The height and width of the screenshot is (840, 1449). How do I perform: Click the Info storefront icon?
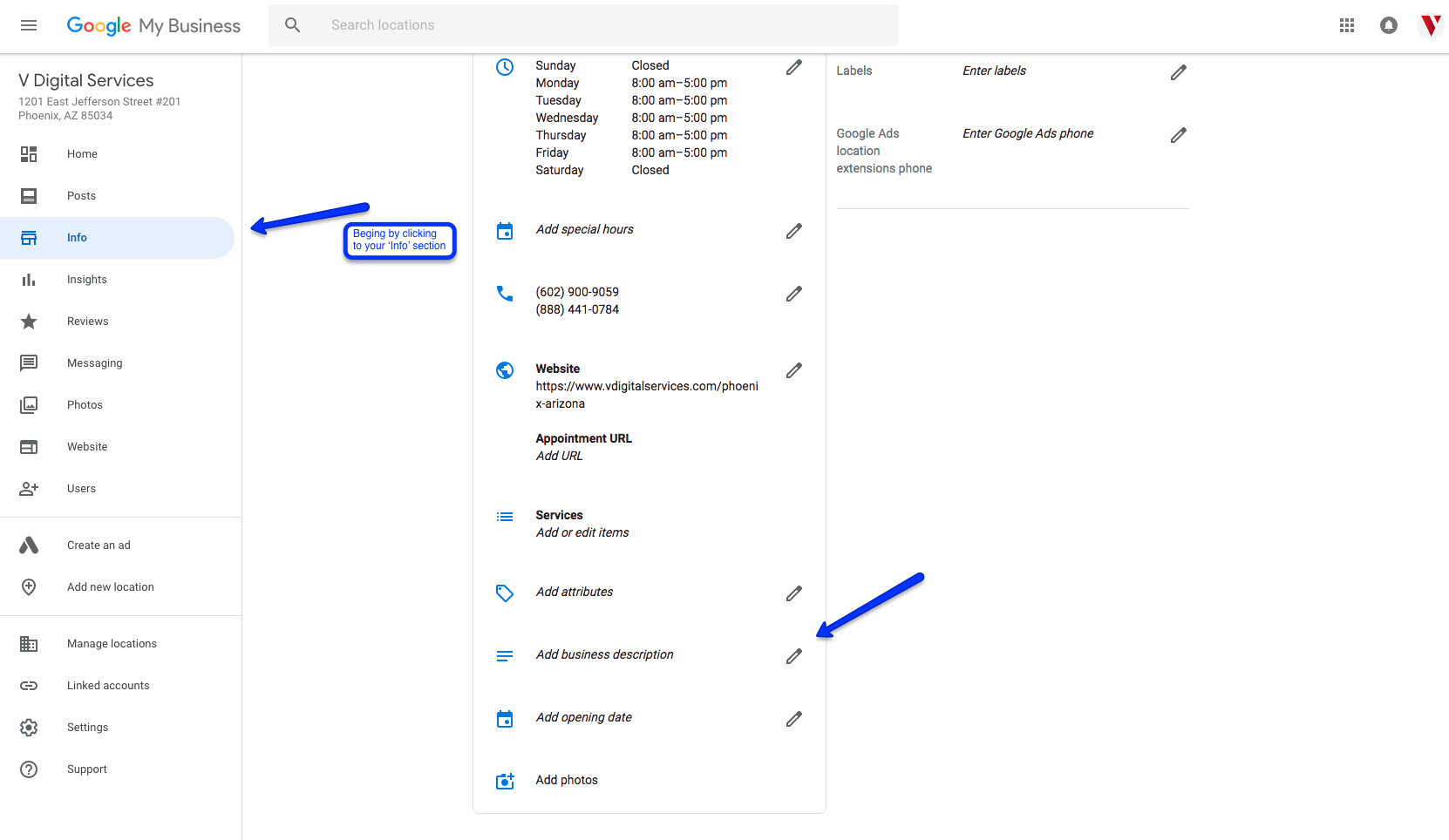[29, 238]
